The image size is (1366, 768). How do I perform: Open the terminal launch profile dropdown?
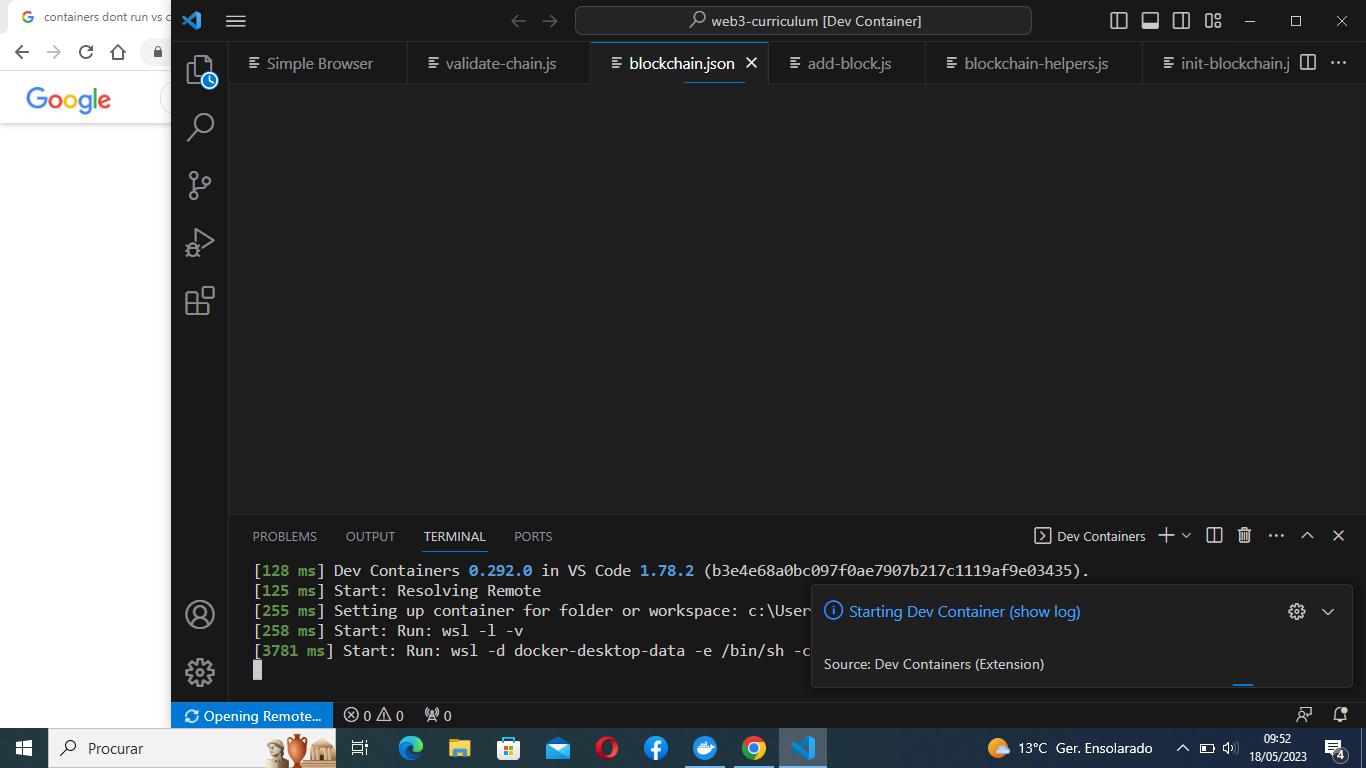(x=1186, y=535)
